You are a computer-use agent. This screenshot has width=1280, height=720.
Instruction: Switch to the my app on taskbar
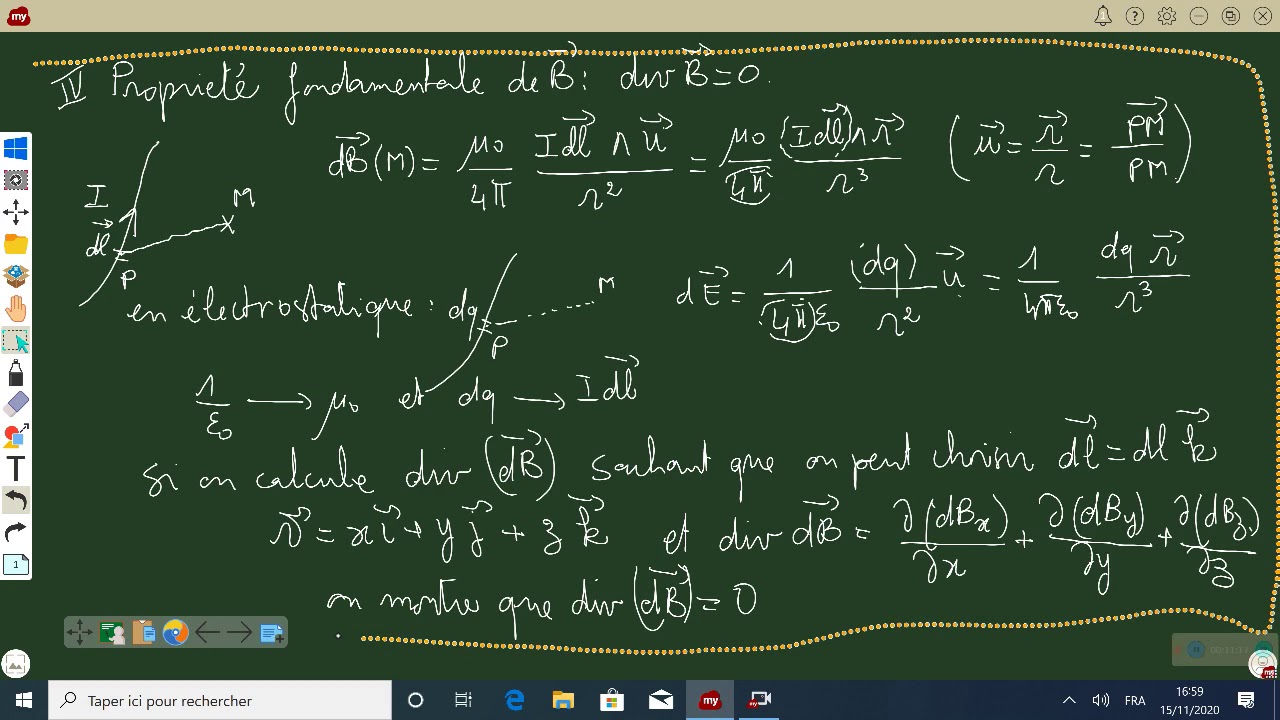710,700
